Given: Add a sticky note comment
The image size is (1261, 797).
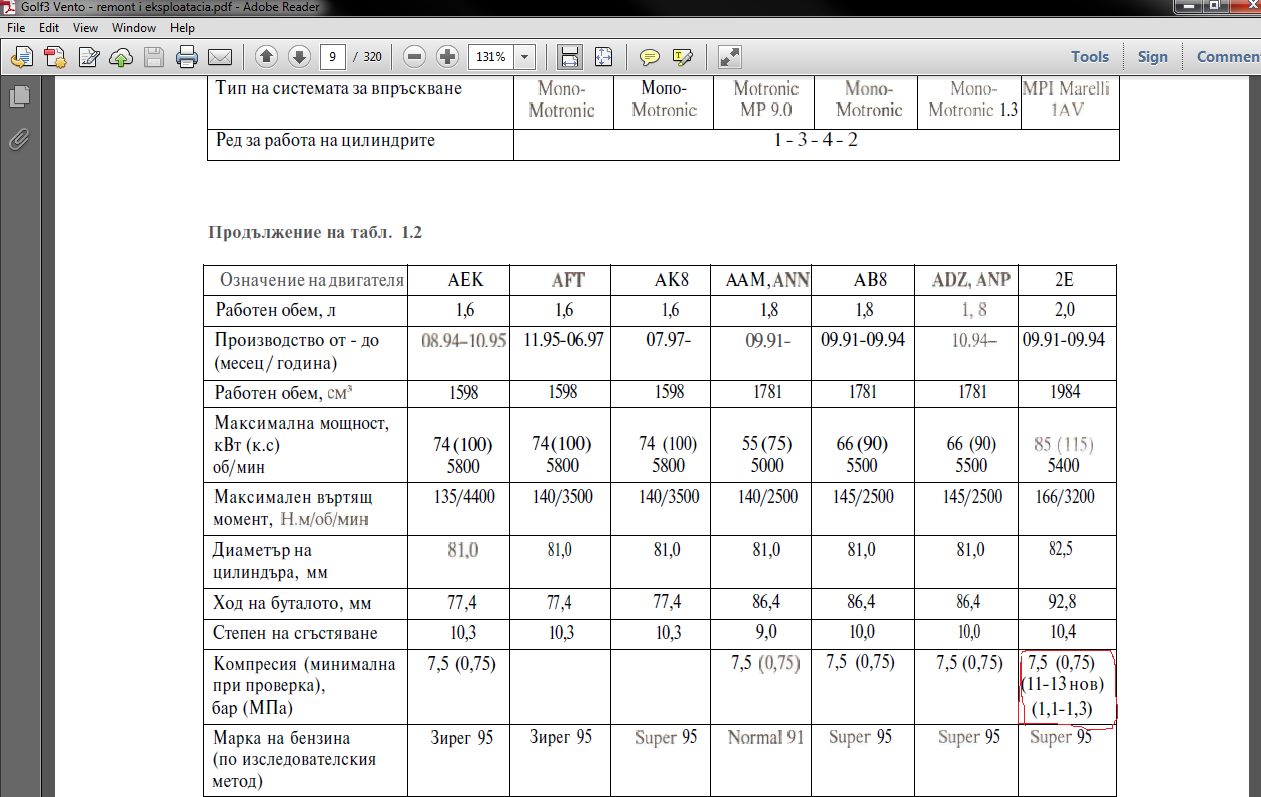Looking at the screenshot, I should click(x=650, y=57).
